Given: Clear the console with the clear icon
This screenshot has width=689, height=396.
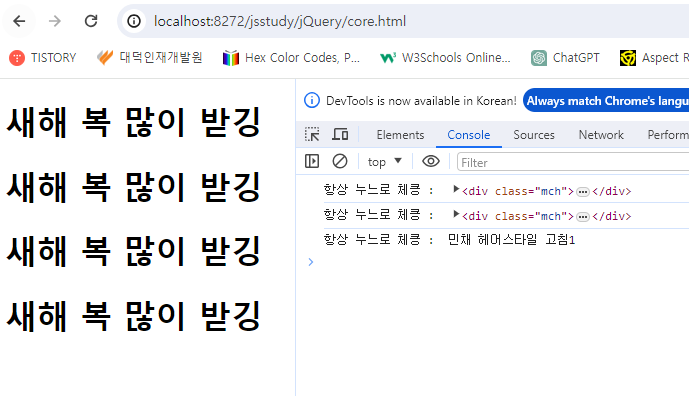Looking at the screenshot, I should [340, 161].
